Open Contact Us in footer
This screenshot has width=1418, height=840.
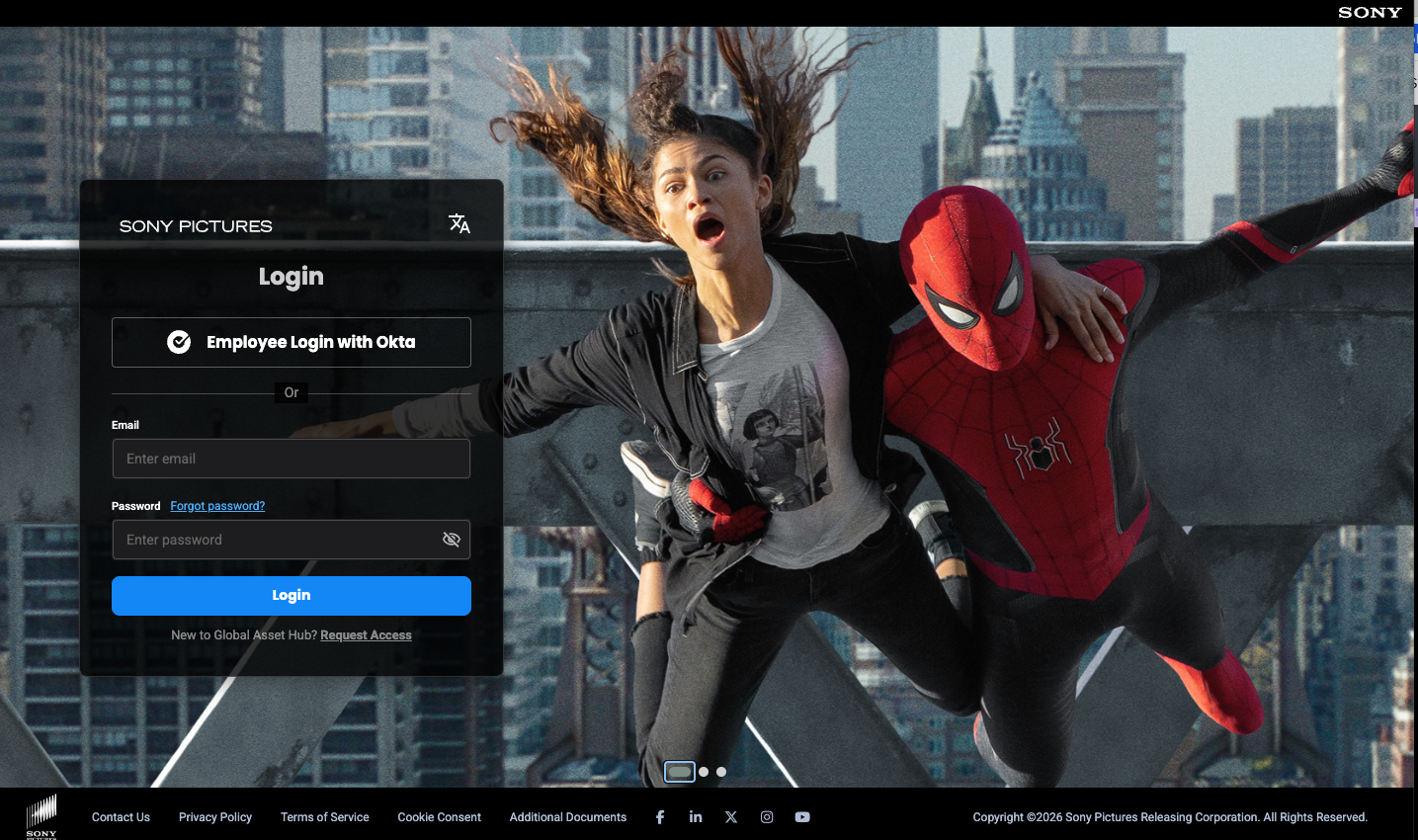(x=121, y=817)
